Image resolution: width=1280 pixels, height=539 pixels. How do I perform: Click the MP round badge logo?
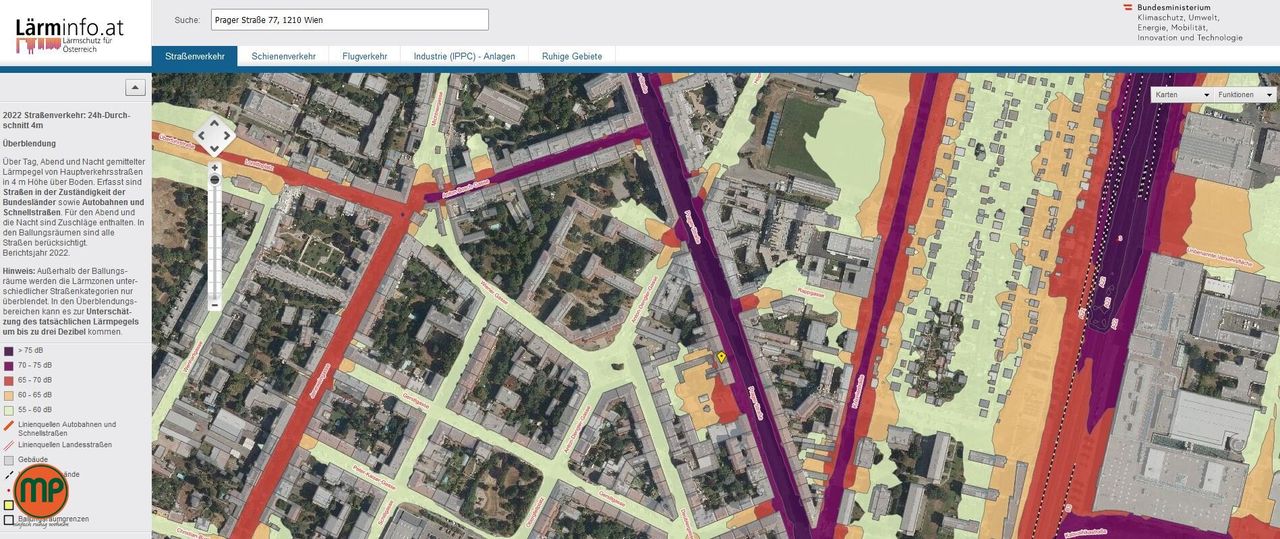tap(42, 491)
